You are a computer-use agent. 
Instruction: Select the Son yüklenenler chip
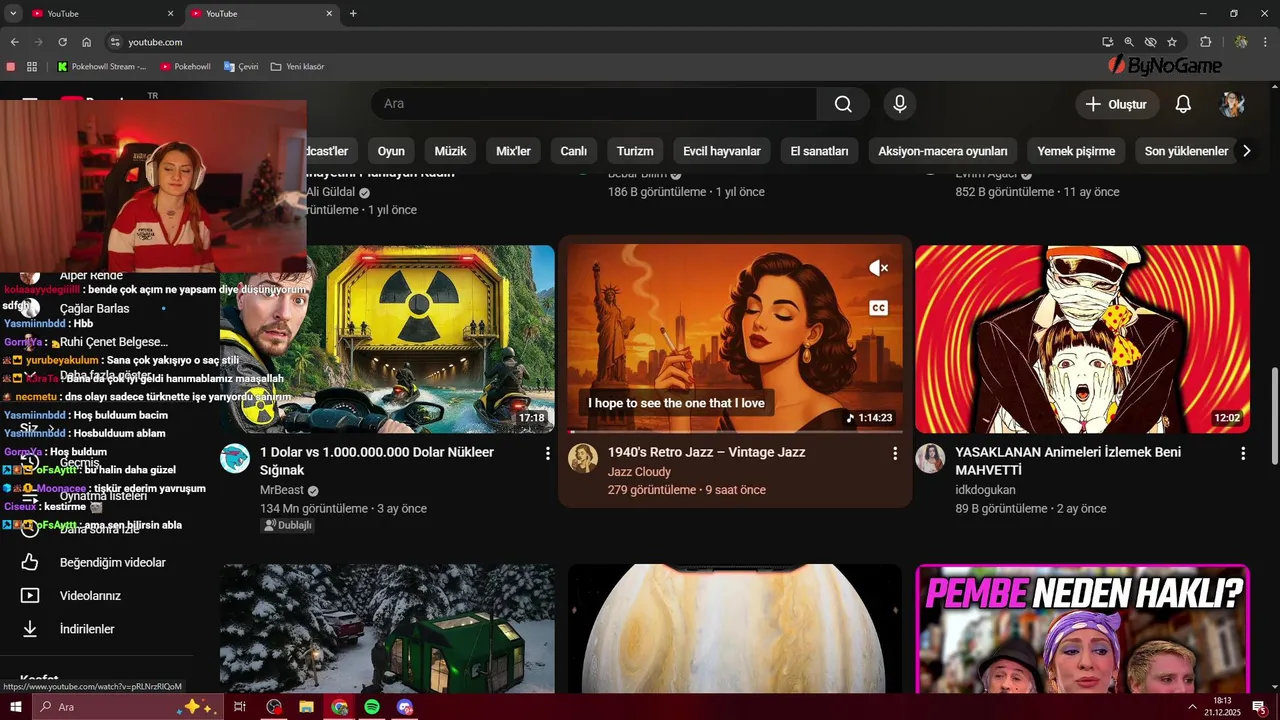(1186, 151)
